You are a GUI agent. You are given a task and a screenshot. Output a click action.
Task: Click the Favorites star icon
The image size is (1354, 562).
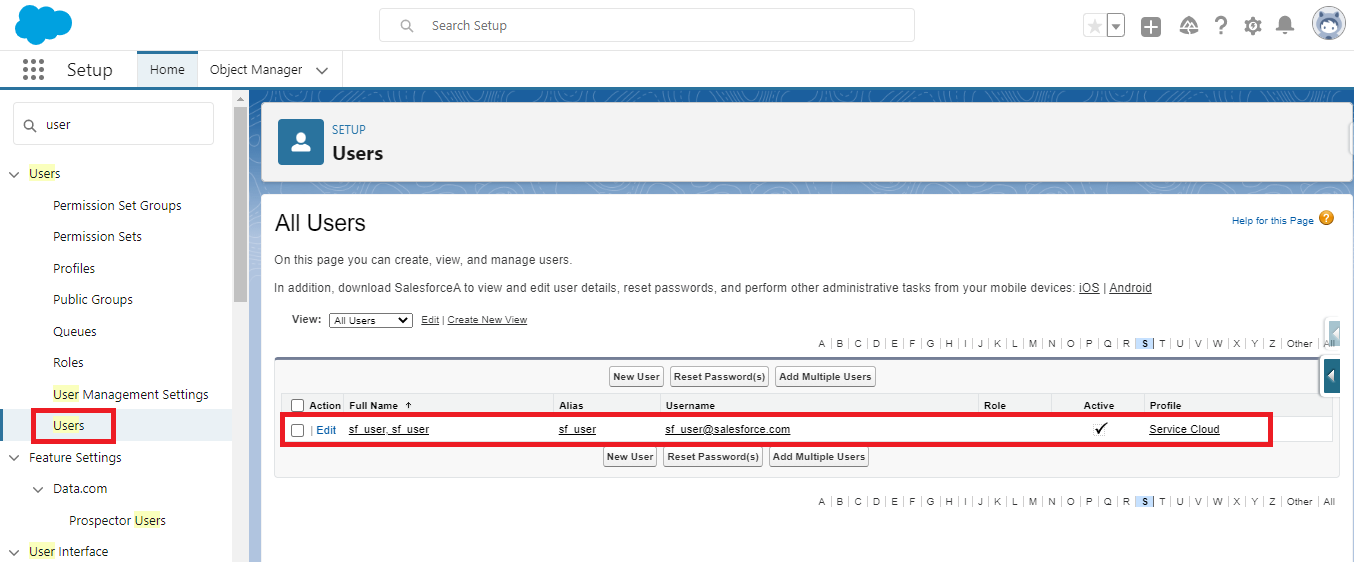tap(1095, 26)
